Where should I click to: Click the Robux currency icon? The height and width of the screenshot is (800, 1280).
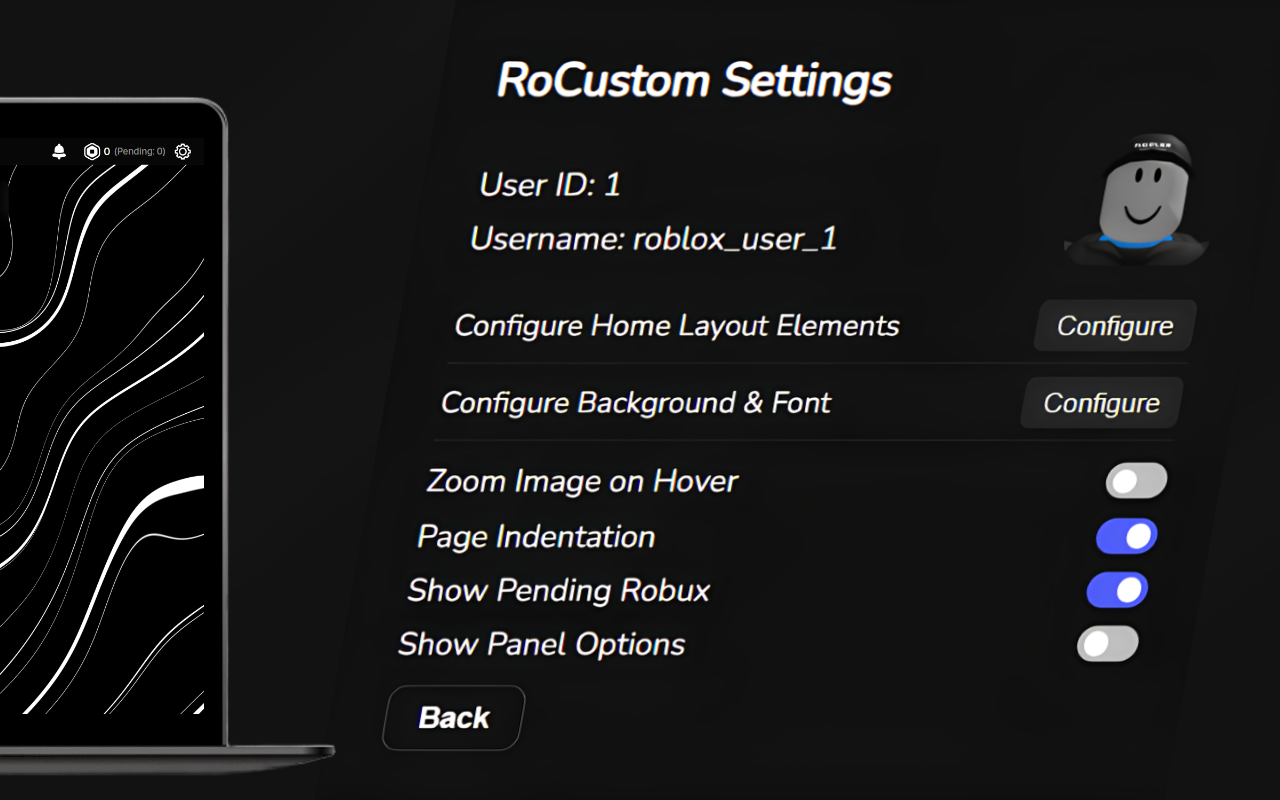(x=90, y=150)
